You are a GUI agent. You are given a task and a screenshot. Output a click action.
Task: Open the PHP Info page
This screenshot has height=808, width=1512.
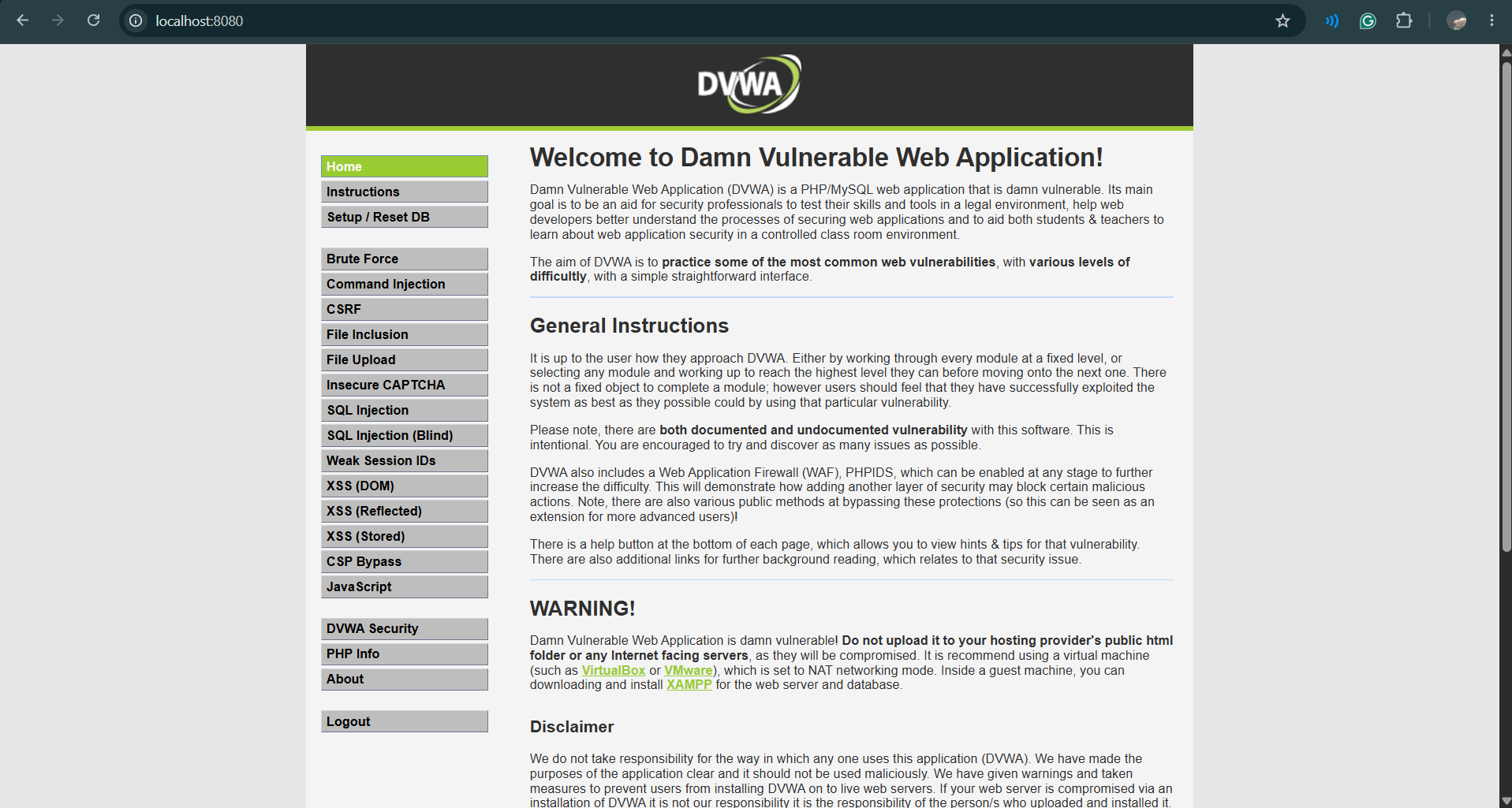point(405,653)
